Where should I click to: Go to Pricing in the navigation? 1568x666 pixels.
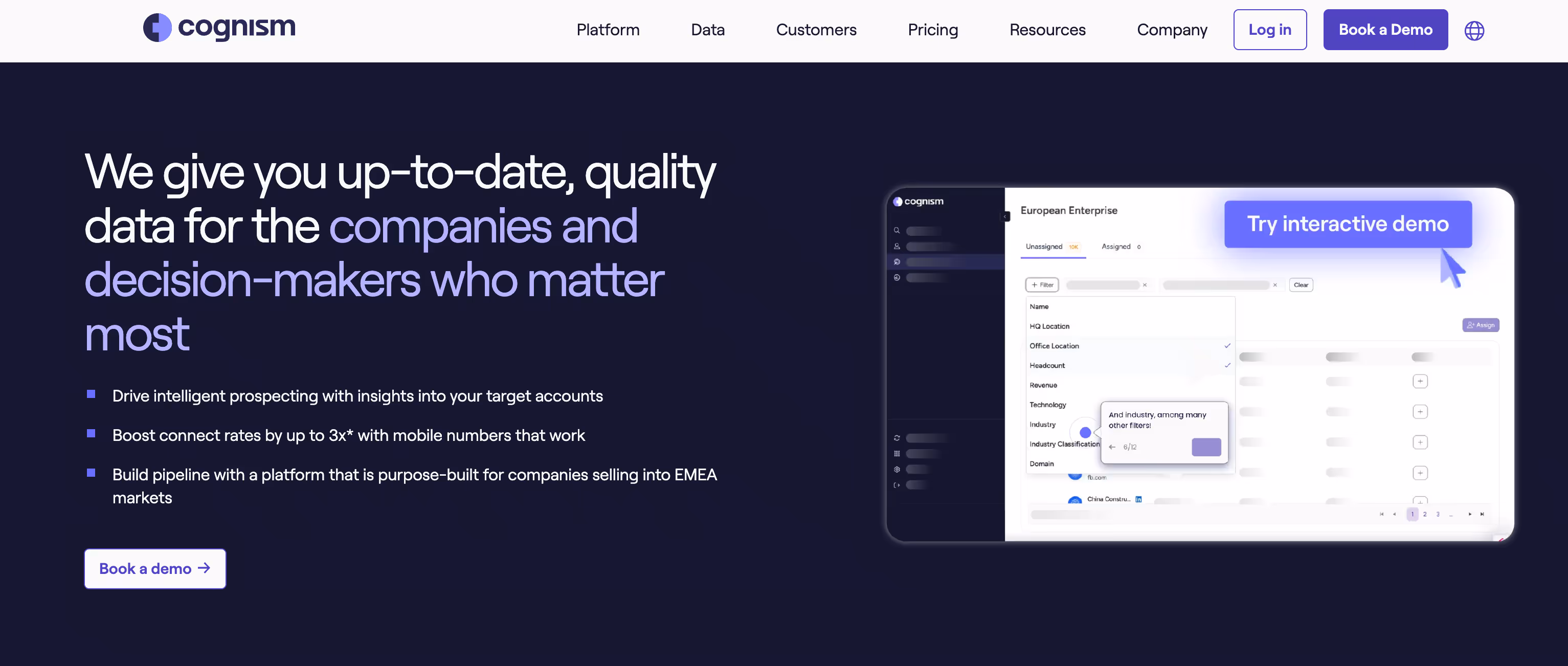pyautogui.click(x=932, y=30)
